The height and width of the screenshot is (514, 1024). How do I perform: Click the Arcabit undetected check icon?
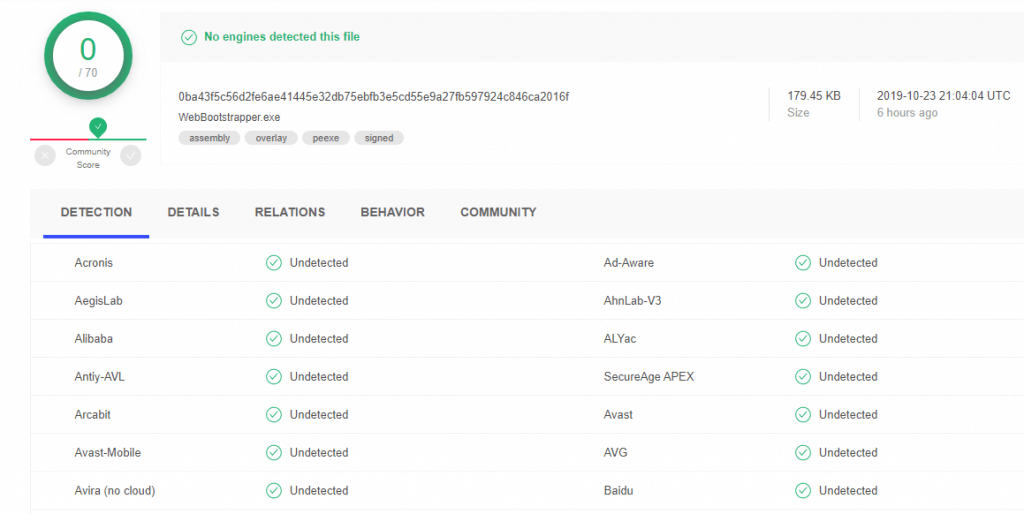(274, 414)
